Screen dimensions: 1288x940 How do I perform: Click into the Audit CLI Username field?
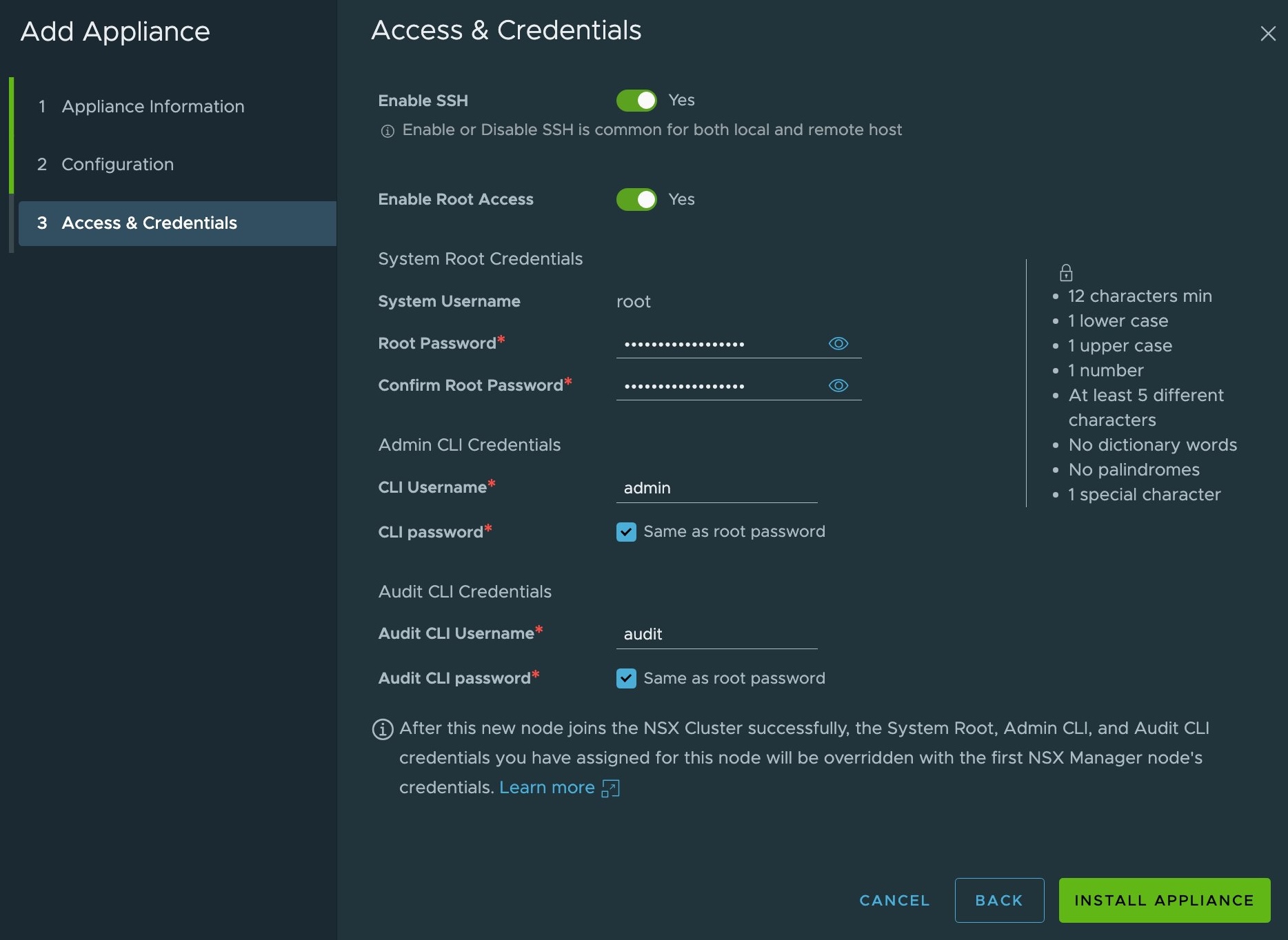(x=716, y=634)
